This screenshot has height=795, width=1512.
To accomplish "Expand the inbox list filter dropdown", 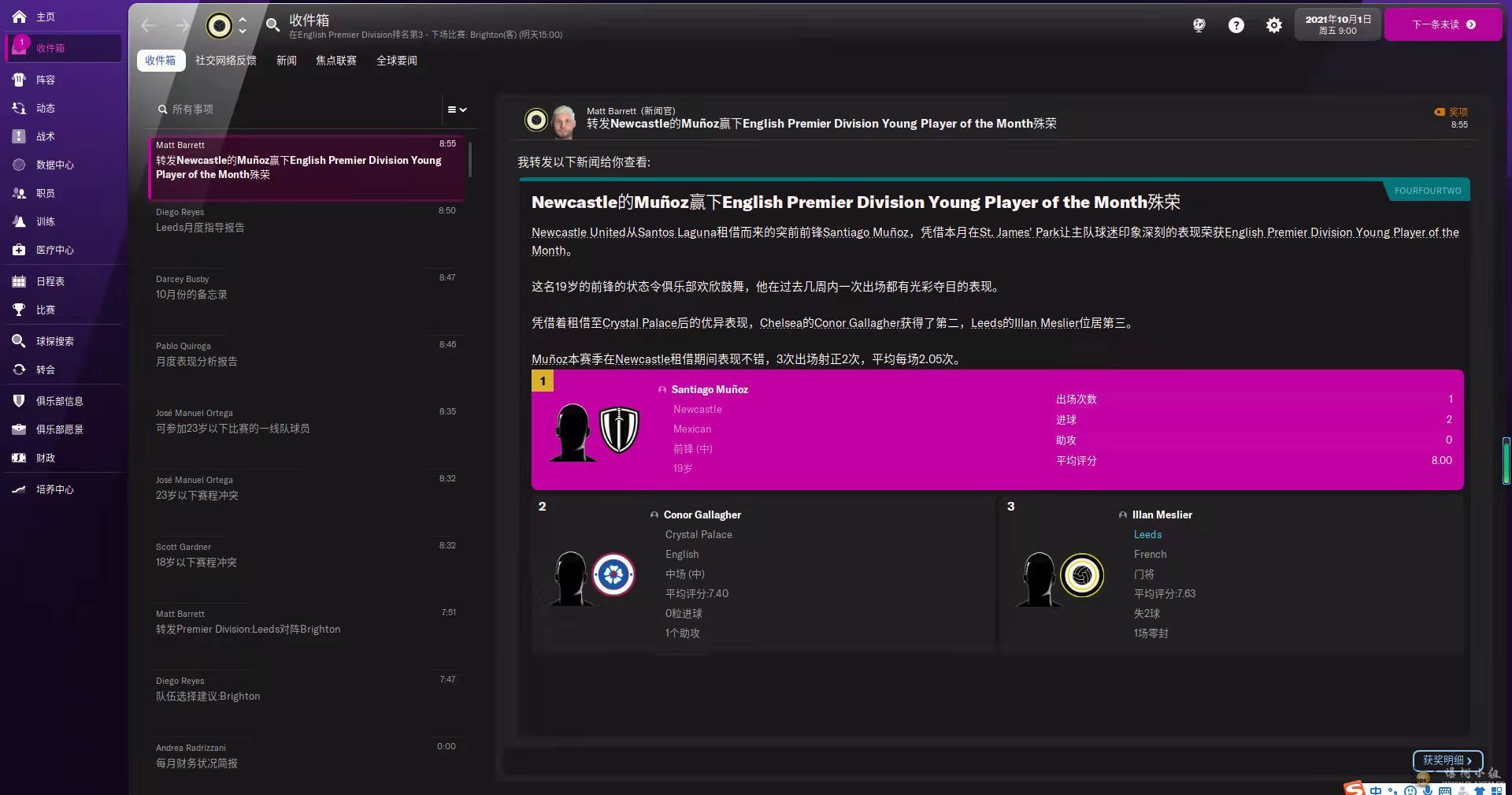I will (x=457, y=110).
